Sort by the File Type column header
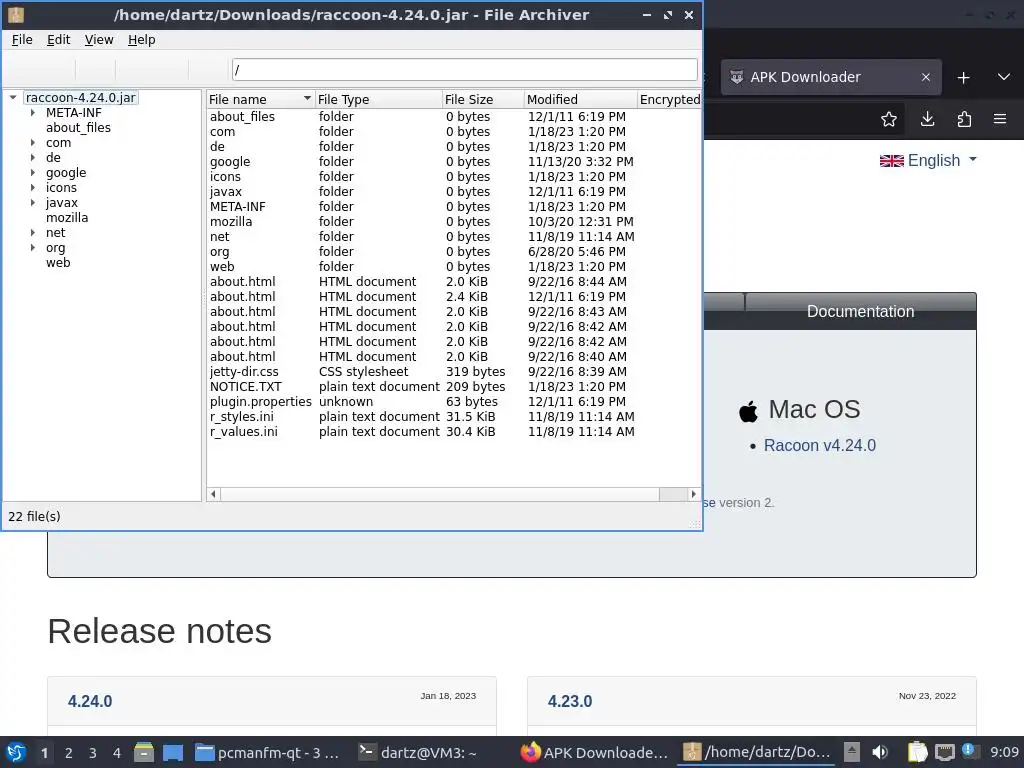 tap(378, 99)
